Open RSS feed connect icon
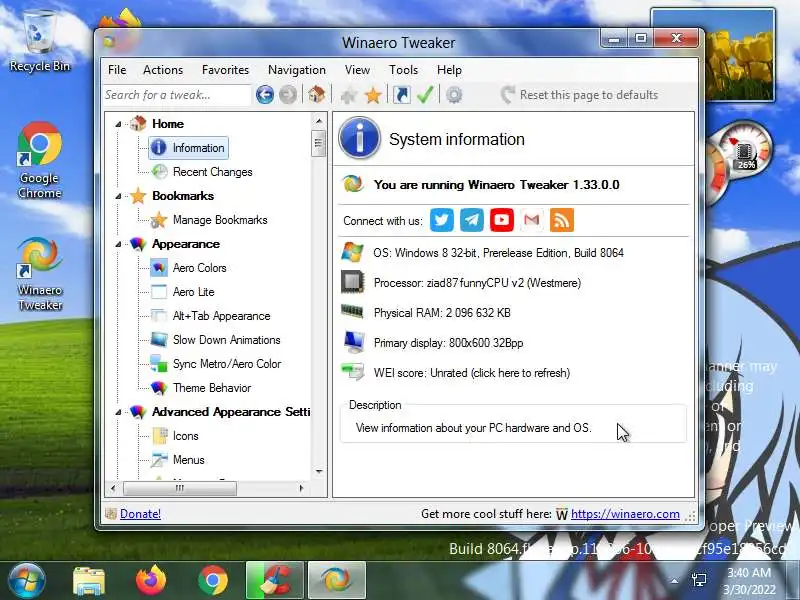 coord(562,220)
